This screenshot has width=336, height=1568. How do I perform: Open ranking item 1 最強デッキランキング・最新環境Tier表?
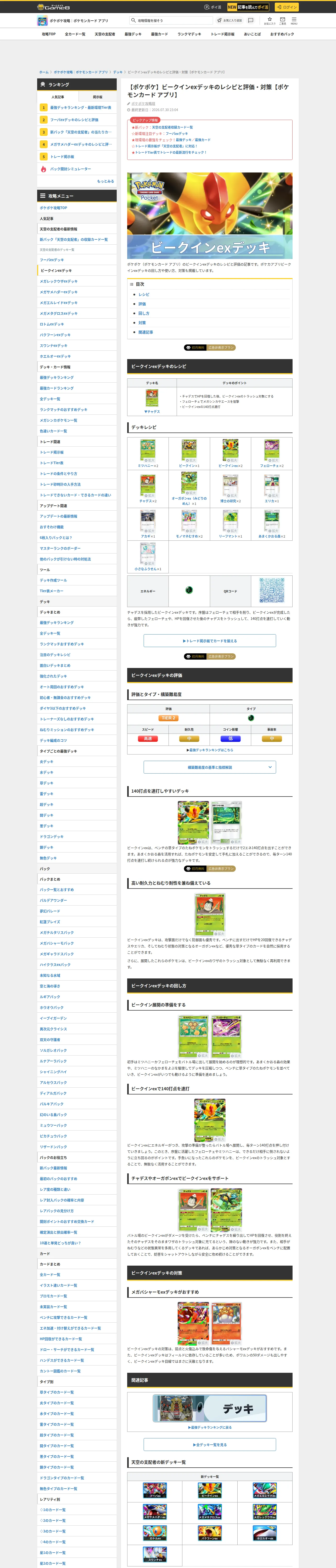[x=77, y=108]
